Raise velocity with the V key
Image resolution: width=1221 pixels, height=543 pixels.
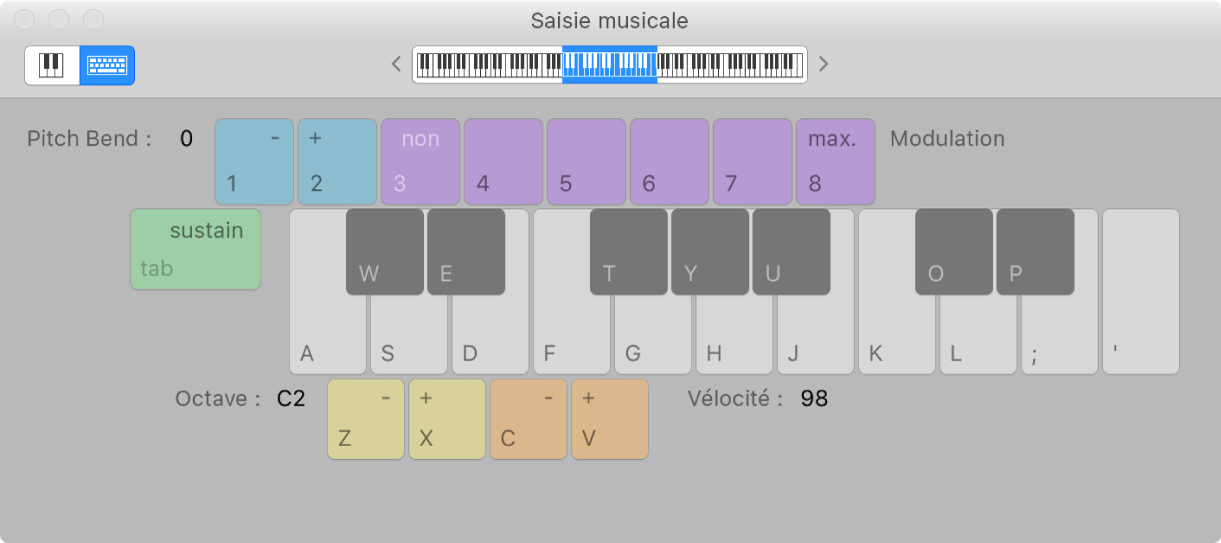click(610, 419)
